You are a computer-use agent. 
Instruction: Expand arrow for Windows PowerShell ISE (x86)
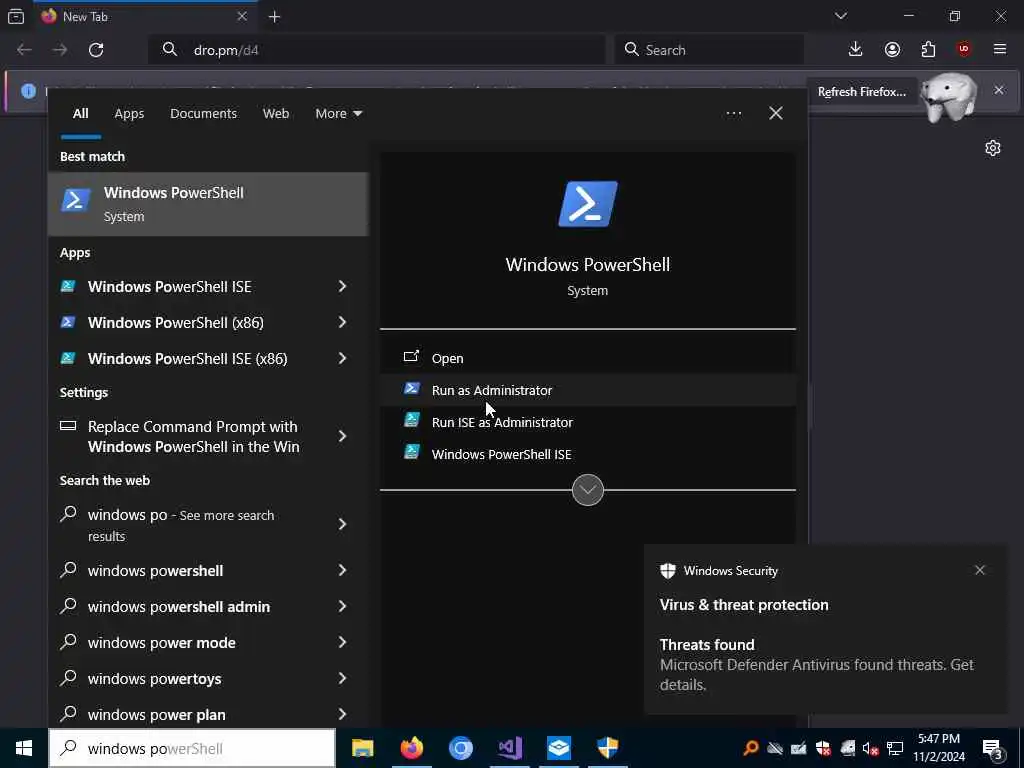[342, 358]
